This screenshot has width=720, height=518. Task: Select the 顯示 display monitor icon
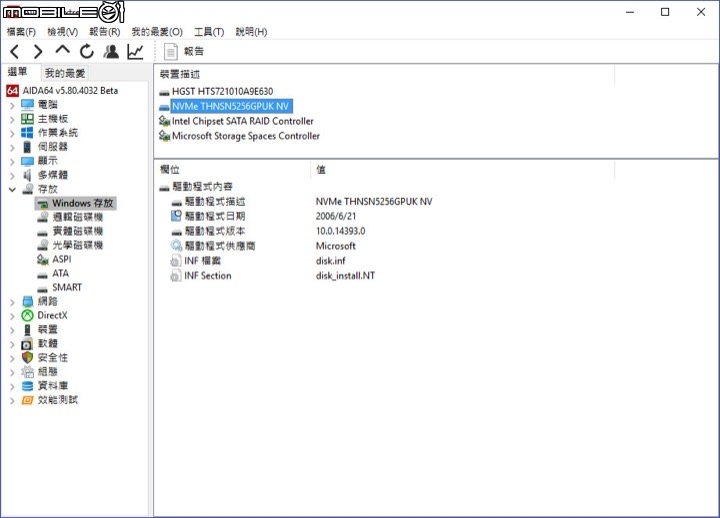[x=27, y=161]
